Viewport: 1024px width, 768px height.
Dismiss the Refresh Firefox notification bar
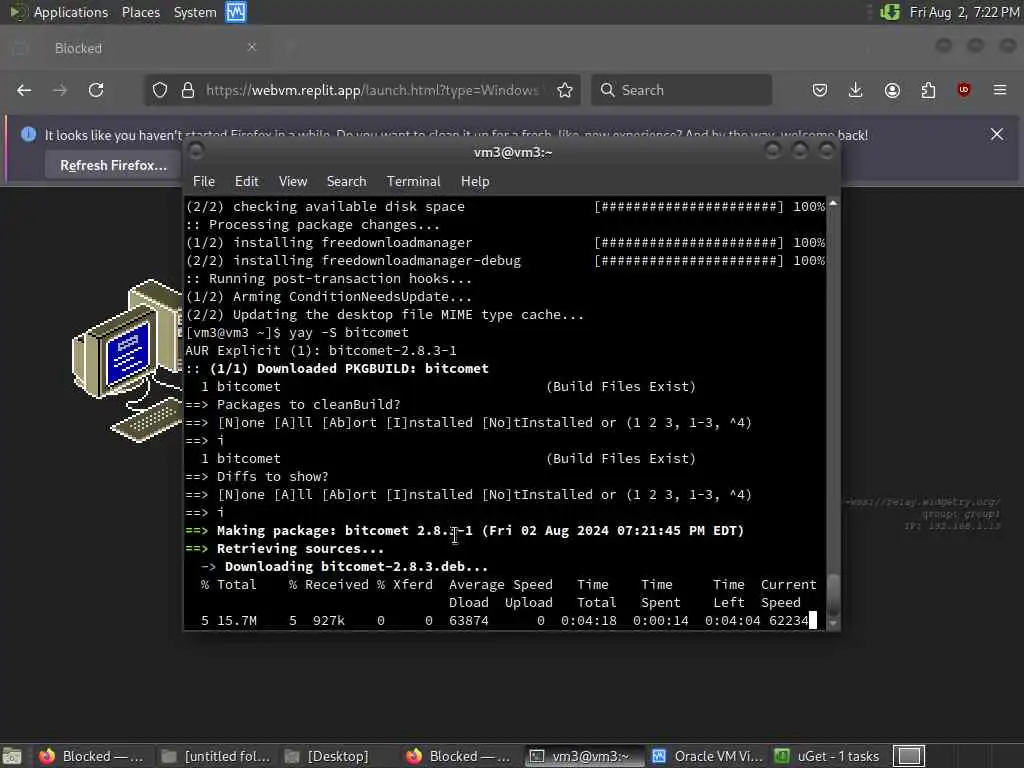point(997,135)
